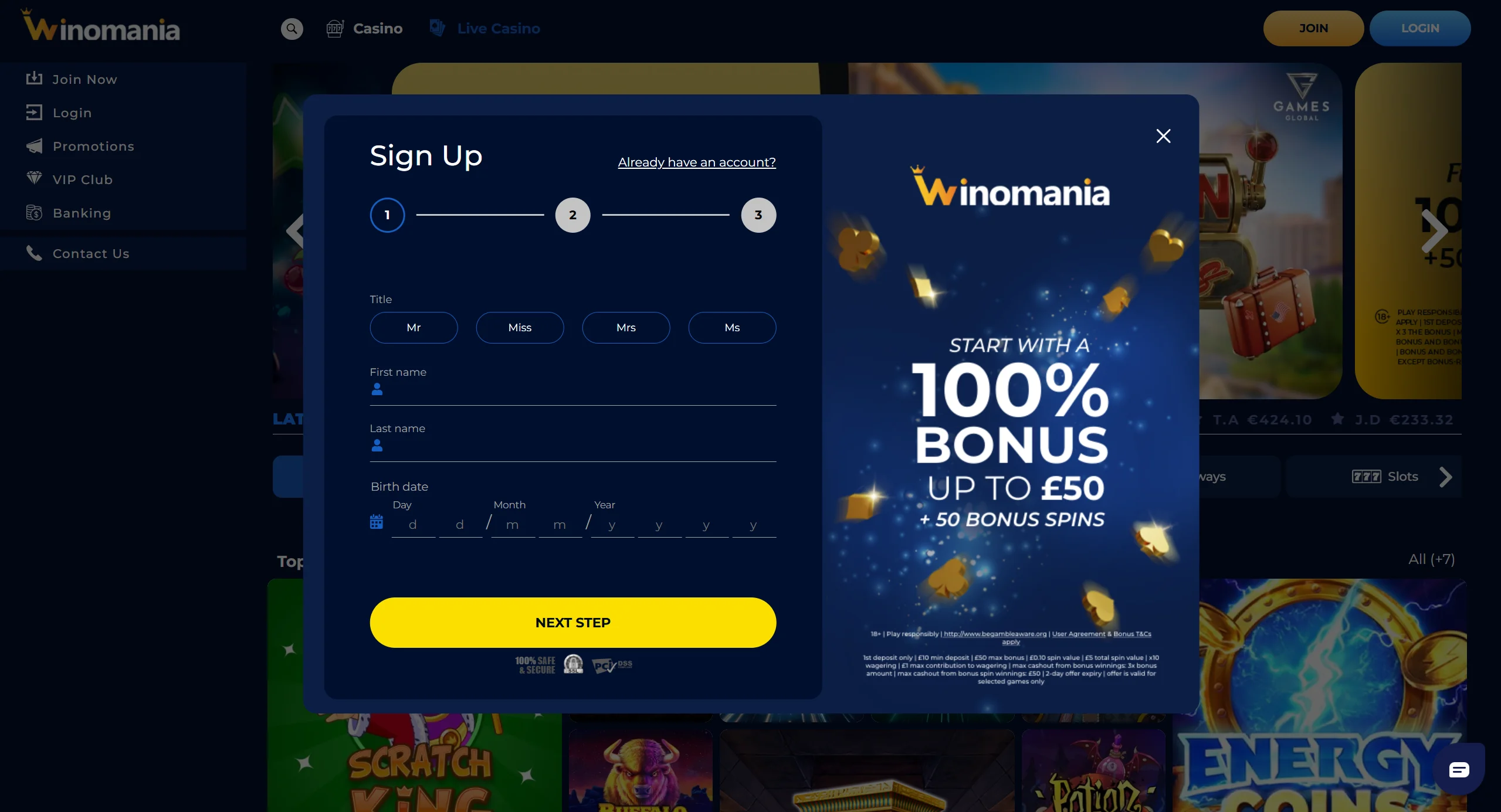Select the Mr title option
Image resolution: width=1501 pixels, height=812 pixels.
pyautogui.click(x=414, y=328)
